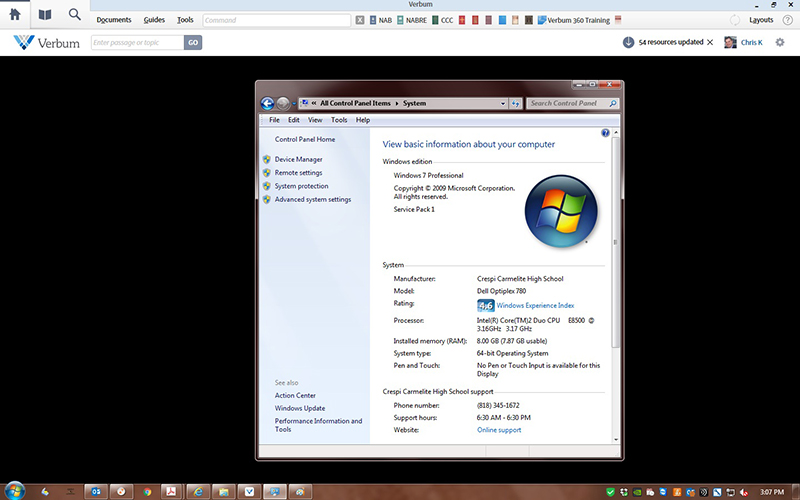
Task: Click the help question mark icon
Action: click(x=606, y=132)
